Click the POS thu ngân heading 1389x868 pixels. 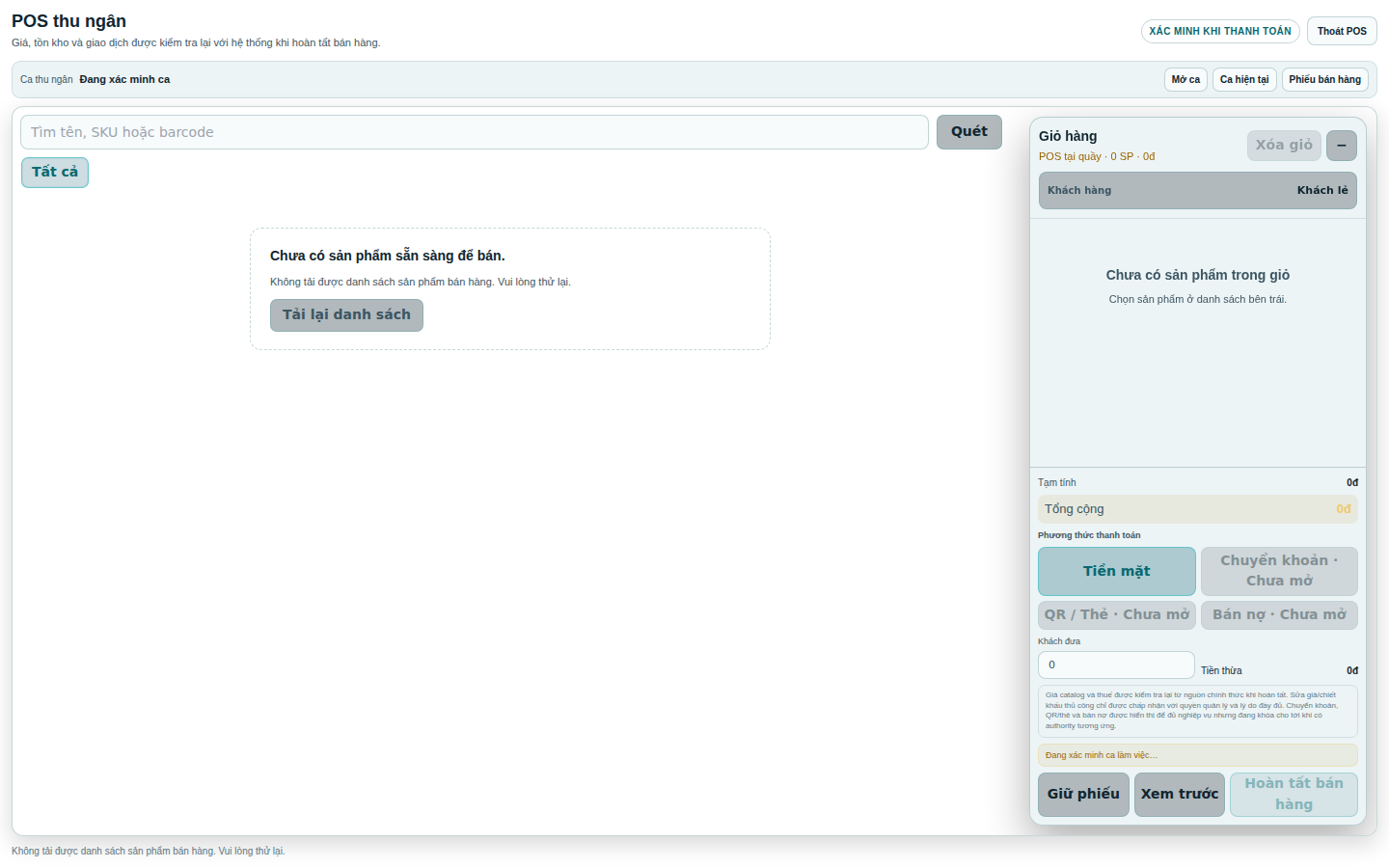pos(68,21)
